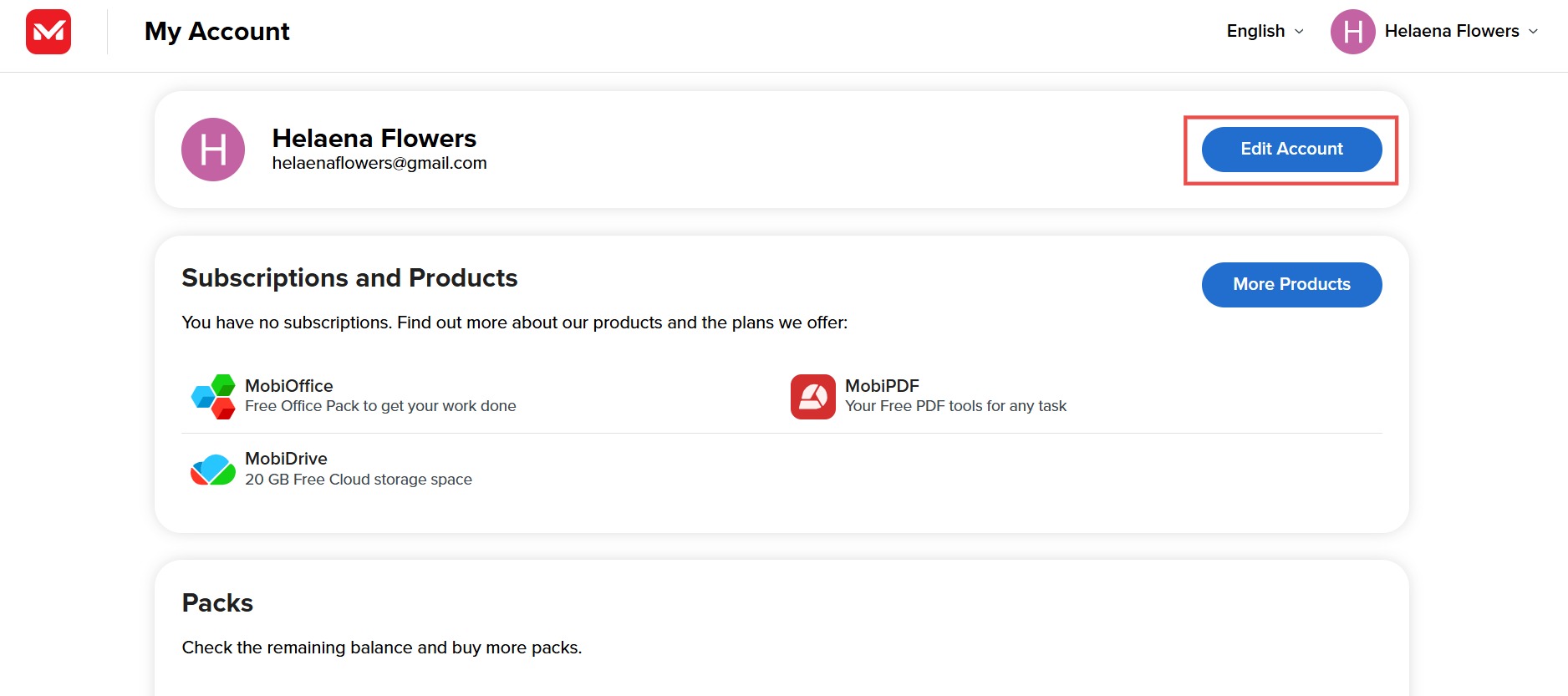Click the 20 GB Free Cloud storage text
The height and width of the screenshot is (696, 1568).
pyautogui.click(x=359, y=480)
